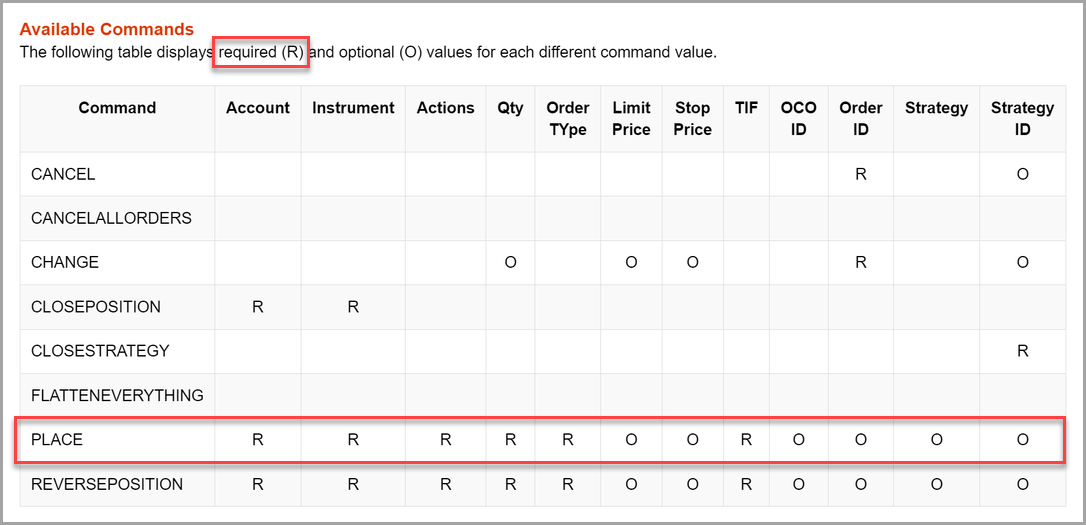
Task: Click the Limit Price column header
Action: pos(631,118)
